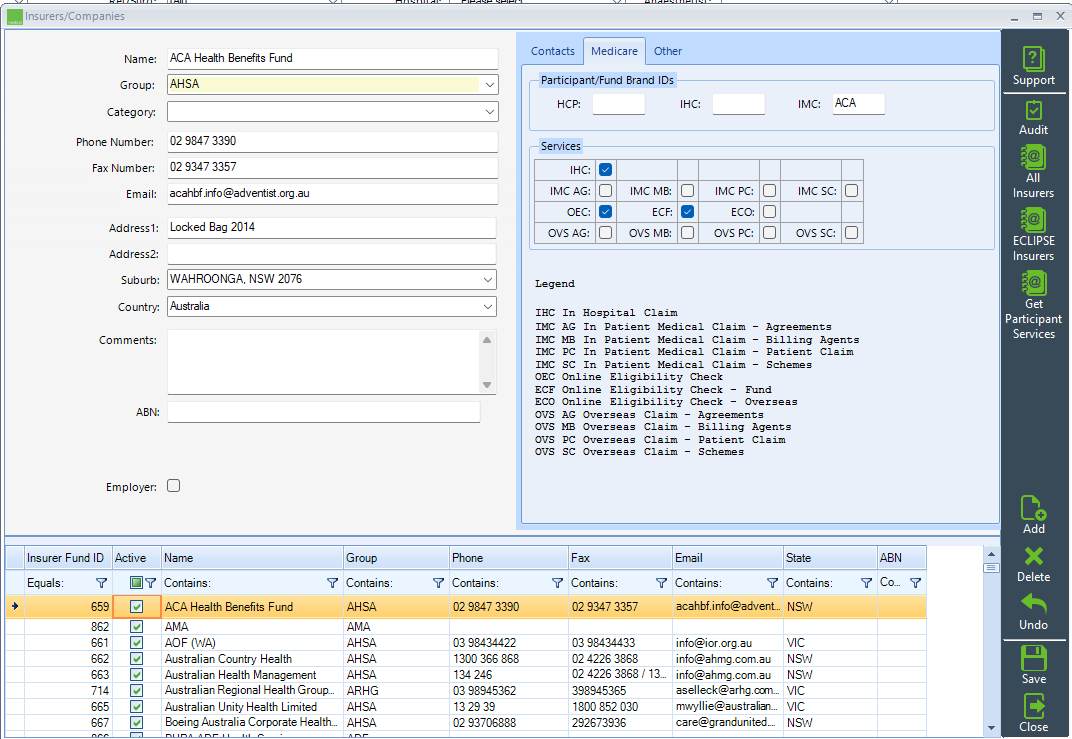Open the Phone column filter icon
Viewport: 1072px width, 739px height.
557,583
